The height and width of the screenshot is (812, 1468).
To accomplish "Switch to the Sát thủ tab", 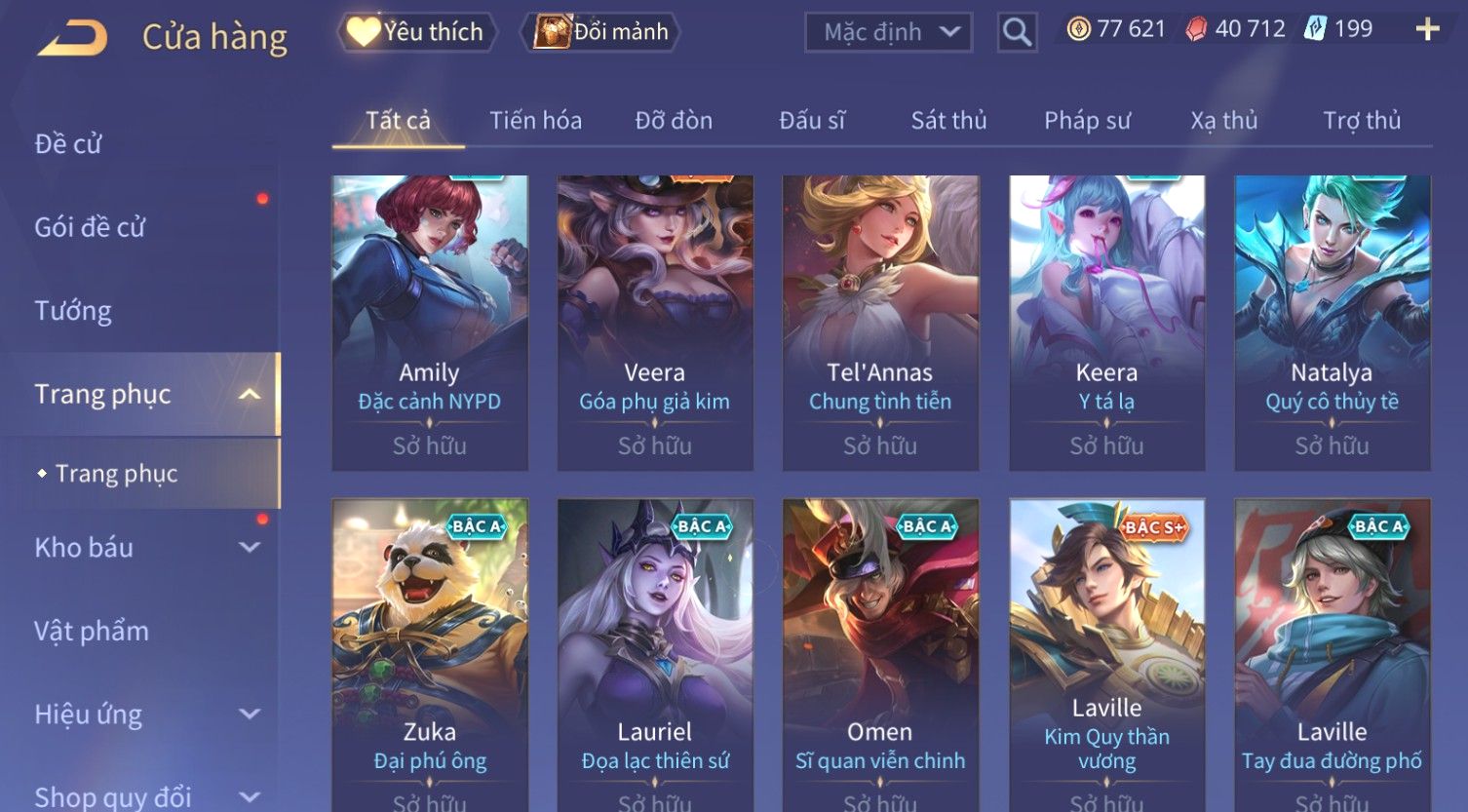I will click(x=948, y=121).
